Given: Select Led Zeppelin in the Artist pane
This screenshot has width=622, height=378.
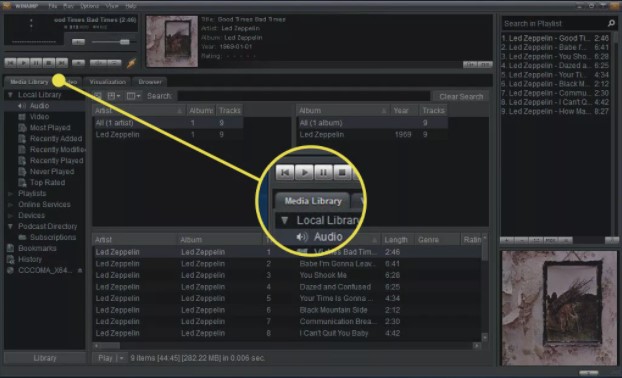Looking at the screenshot, I should [168, 135].
